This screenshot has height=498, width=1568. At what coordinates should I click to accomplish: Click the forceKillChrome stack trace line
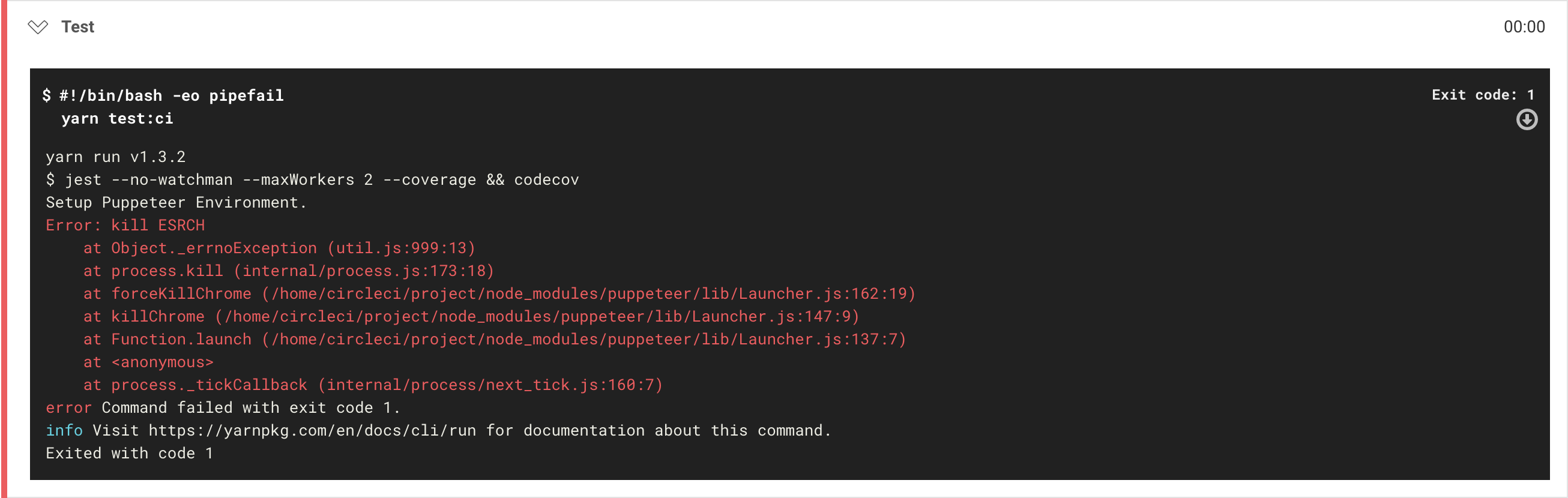[499, 293]
